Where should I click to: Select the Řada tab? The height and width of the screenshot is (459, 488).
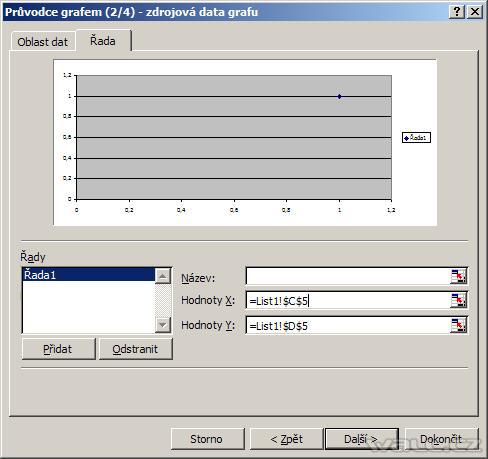pyautogui.click(x=103, y=41)
